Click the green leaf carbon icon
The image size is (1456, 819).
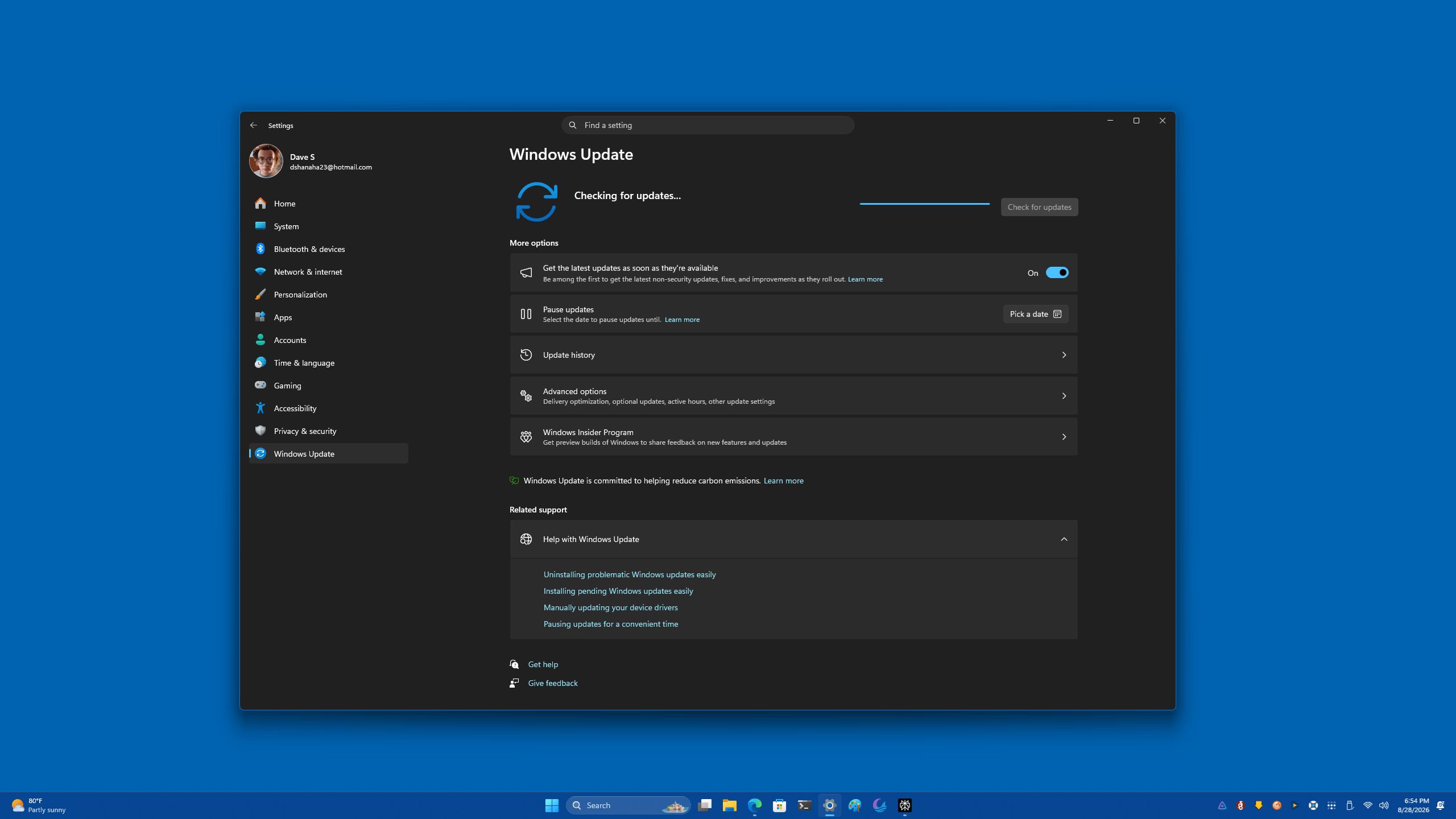pyautogui.click(x=514, y=481)
